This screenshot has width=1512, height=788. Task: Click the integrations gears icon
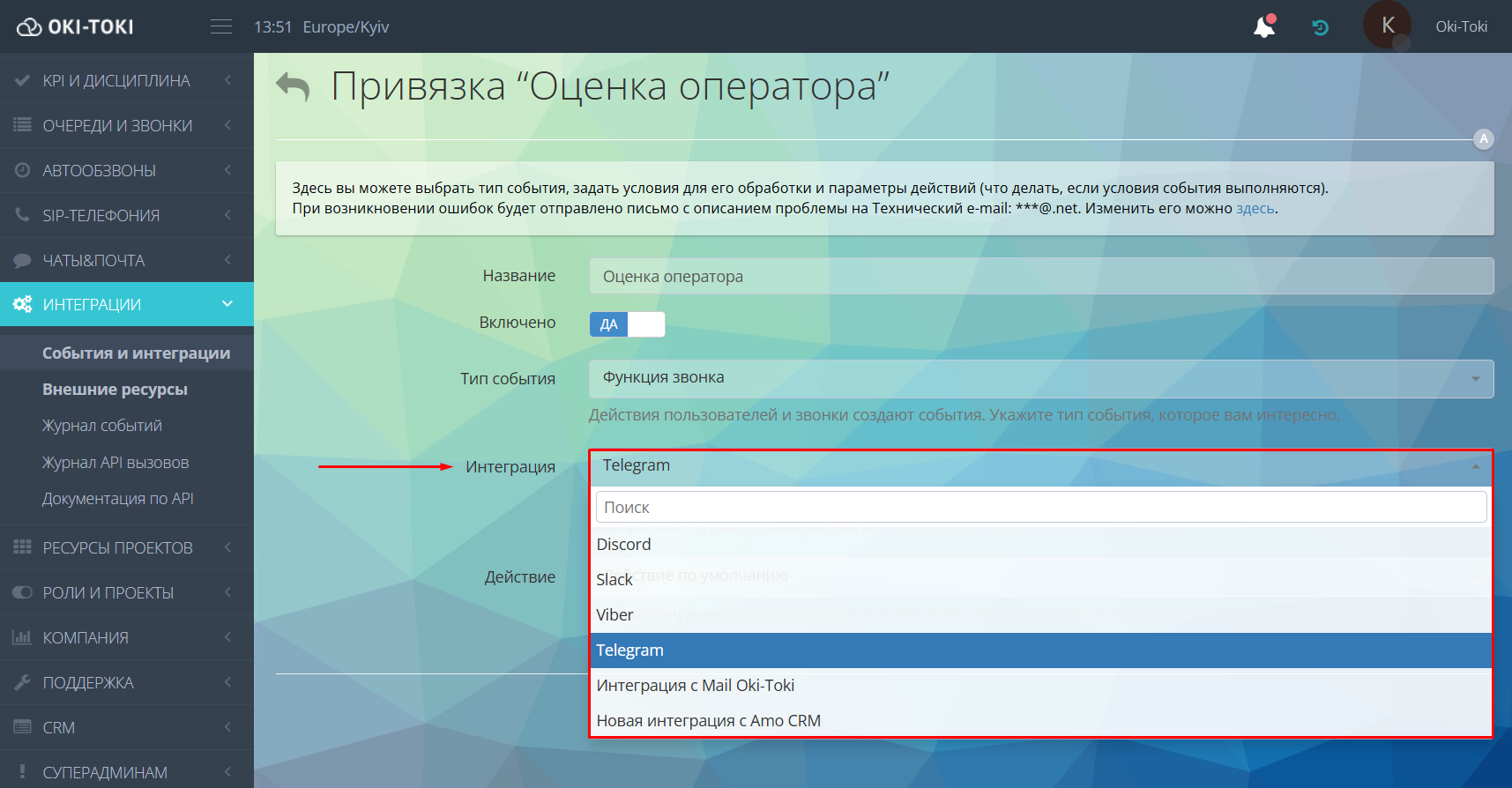(23, 304)
